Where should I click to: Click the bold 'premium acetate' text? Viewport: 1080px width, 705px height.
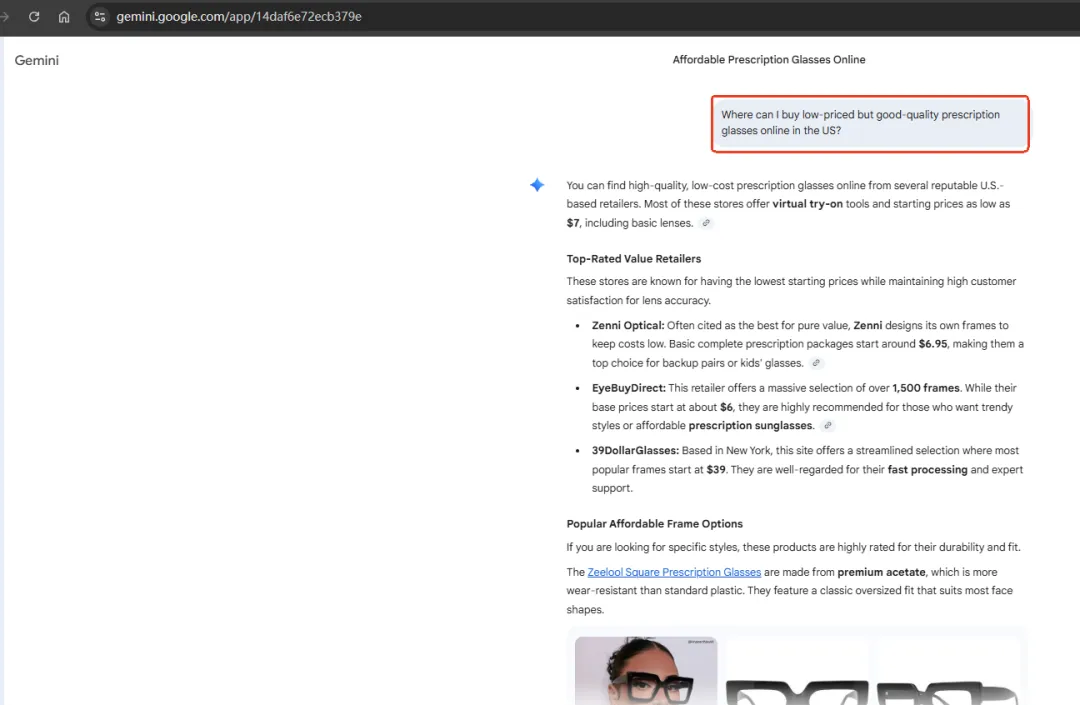882,572
